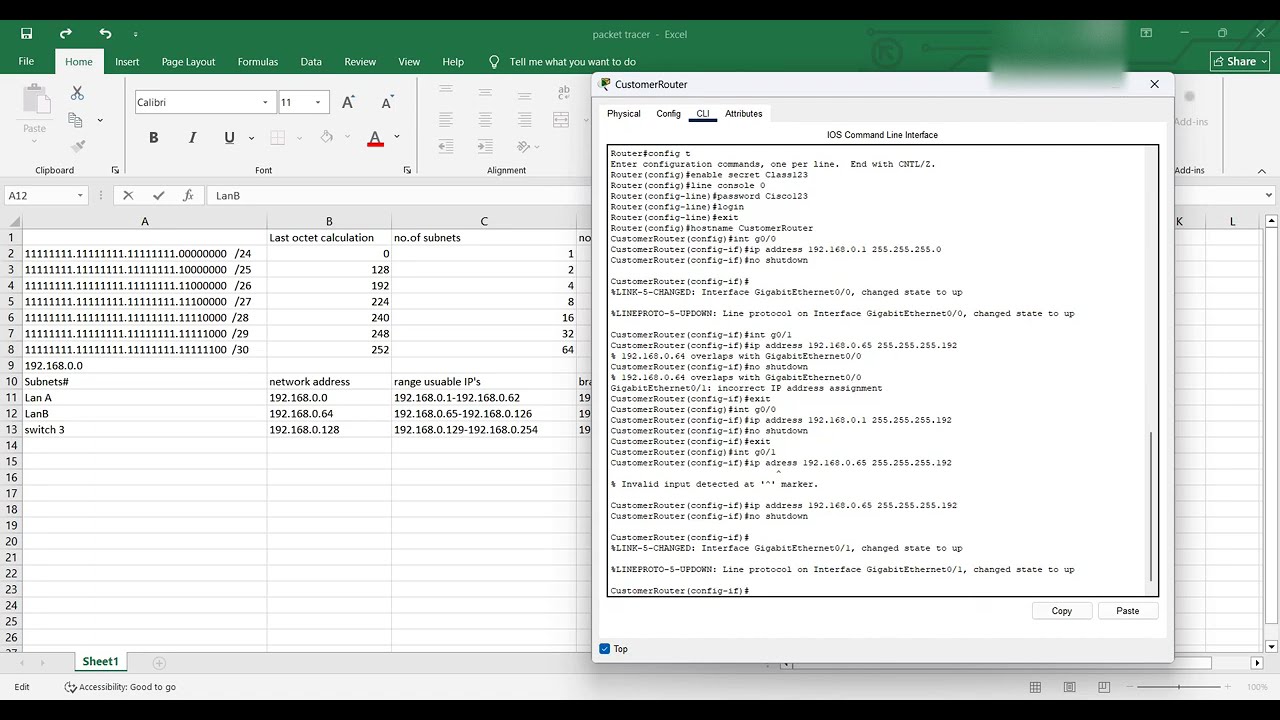Copy selection using the Clipboard copy icon
The image size is (1280, 720).
click(x=75, y=120)
